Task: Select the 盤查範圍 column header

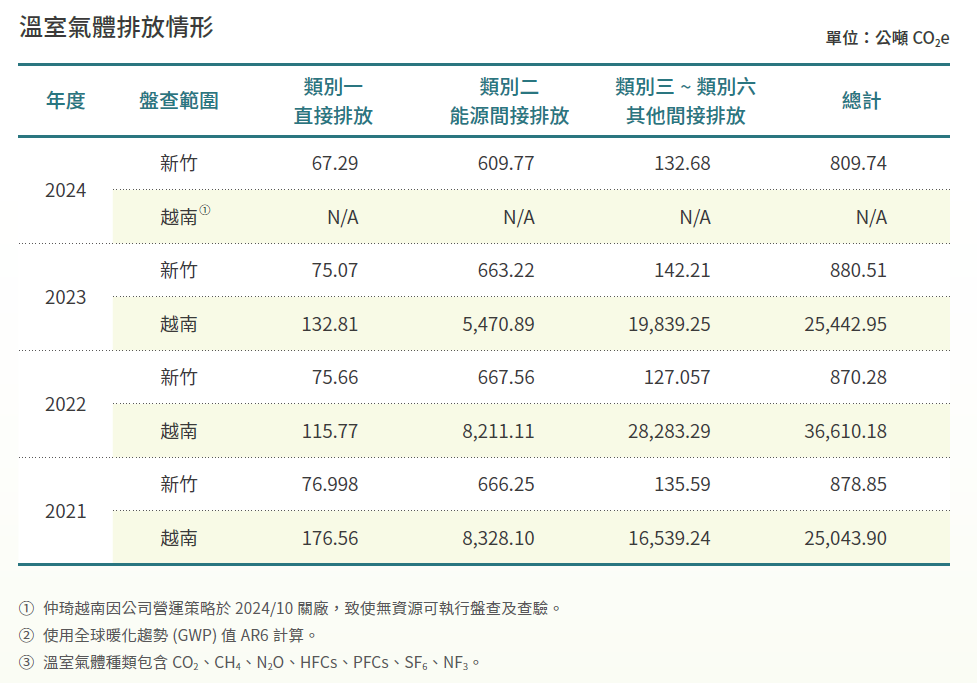Action: coord(179,100)
